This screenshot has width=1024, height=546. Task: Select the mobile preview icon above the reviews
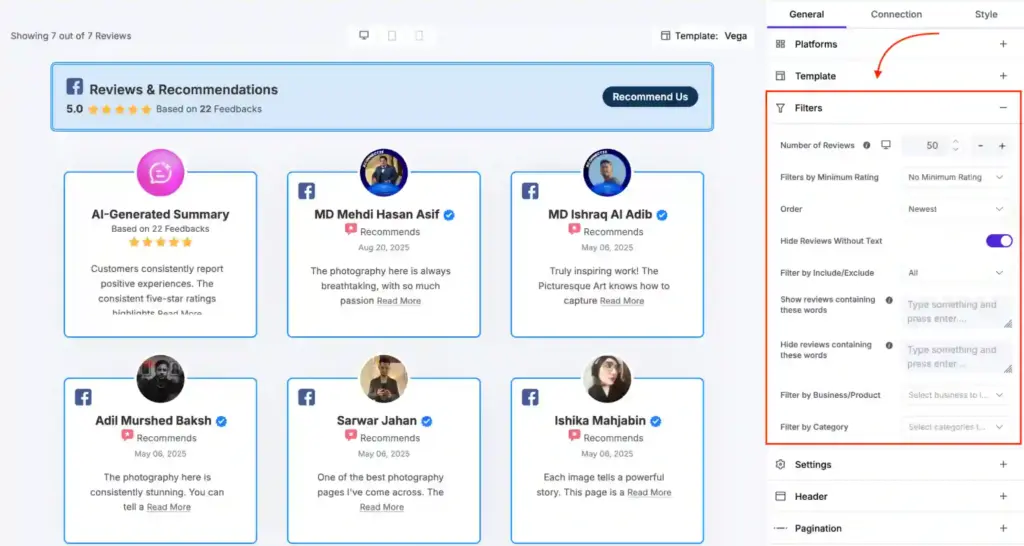pos(419,35)
